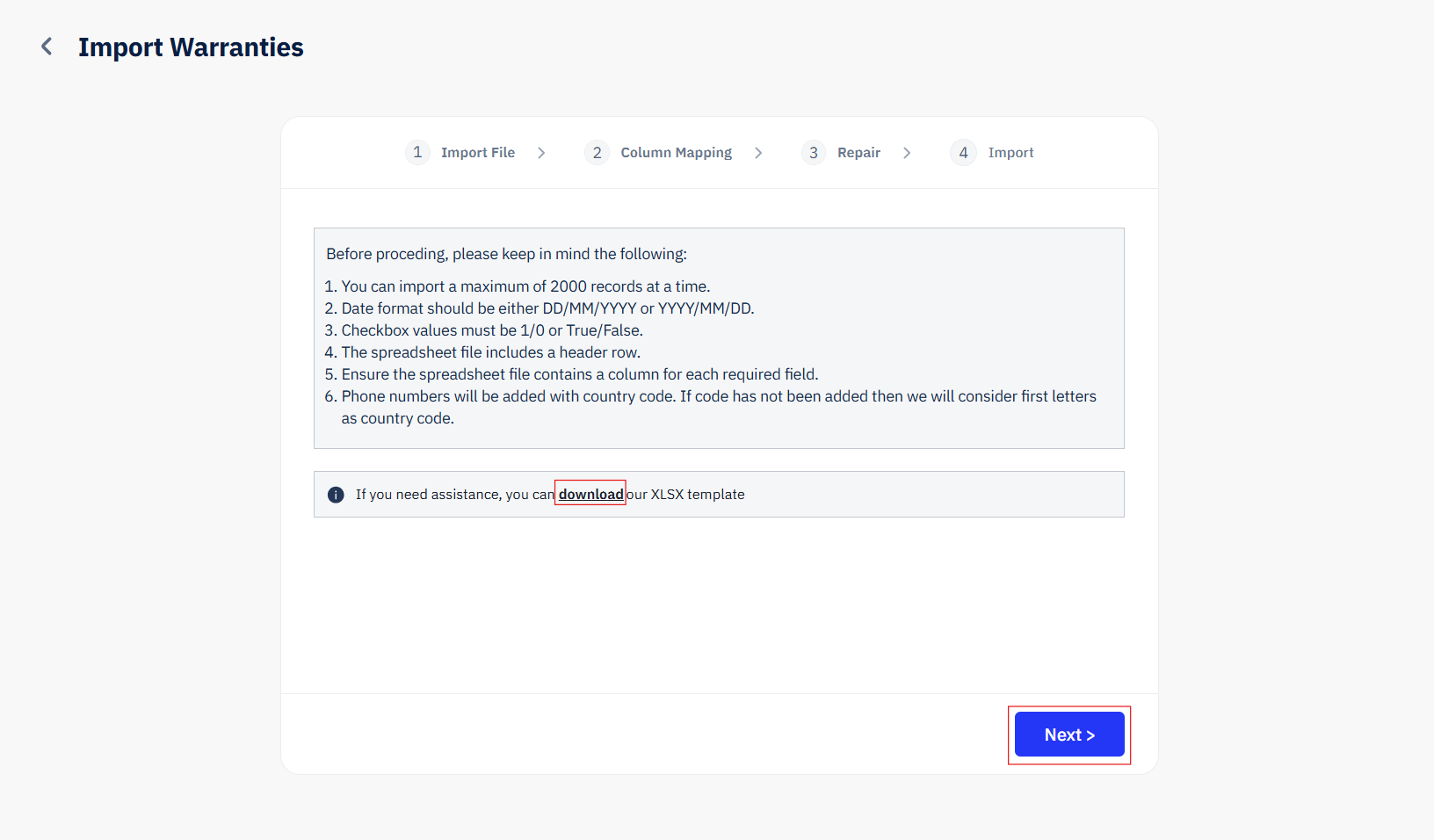Click the step 3 number circle

pos(814,153)
